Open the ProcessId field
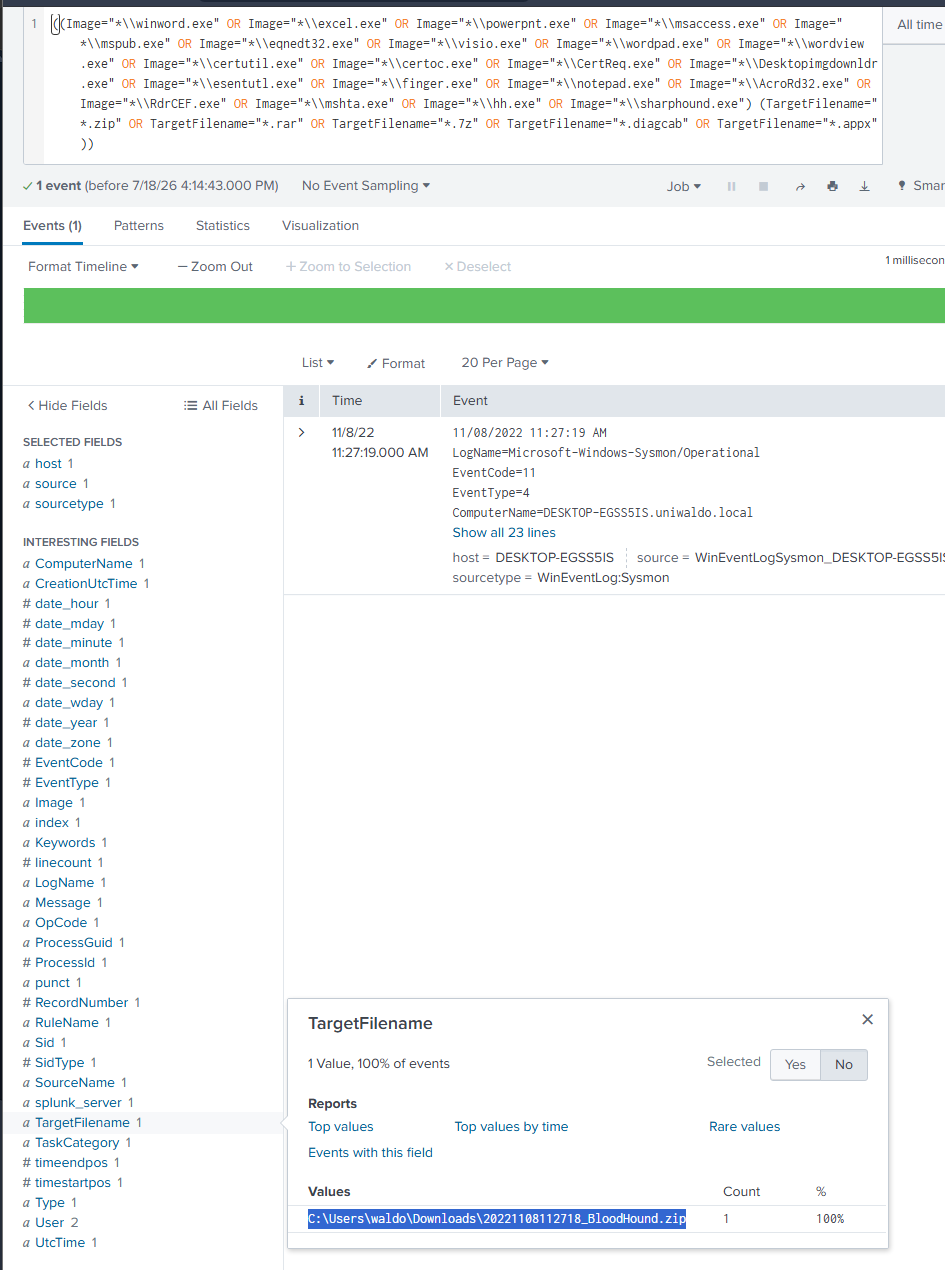945x1270 pixels. (65, 962)
